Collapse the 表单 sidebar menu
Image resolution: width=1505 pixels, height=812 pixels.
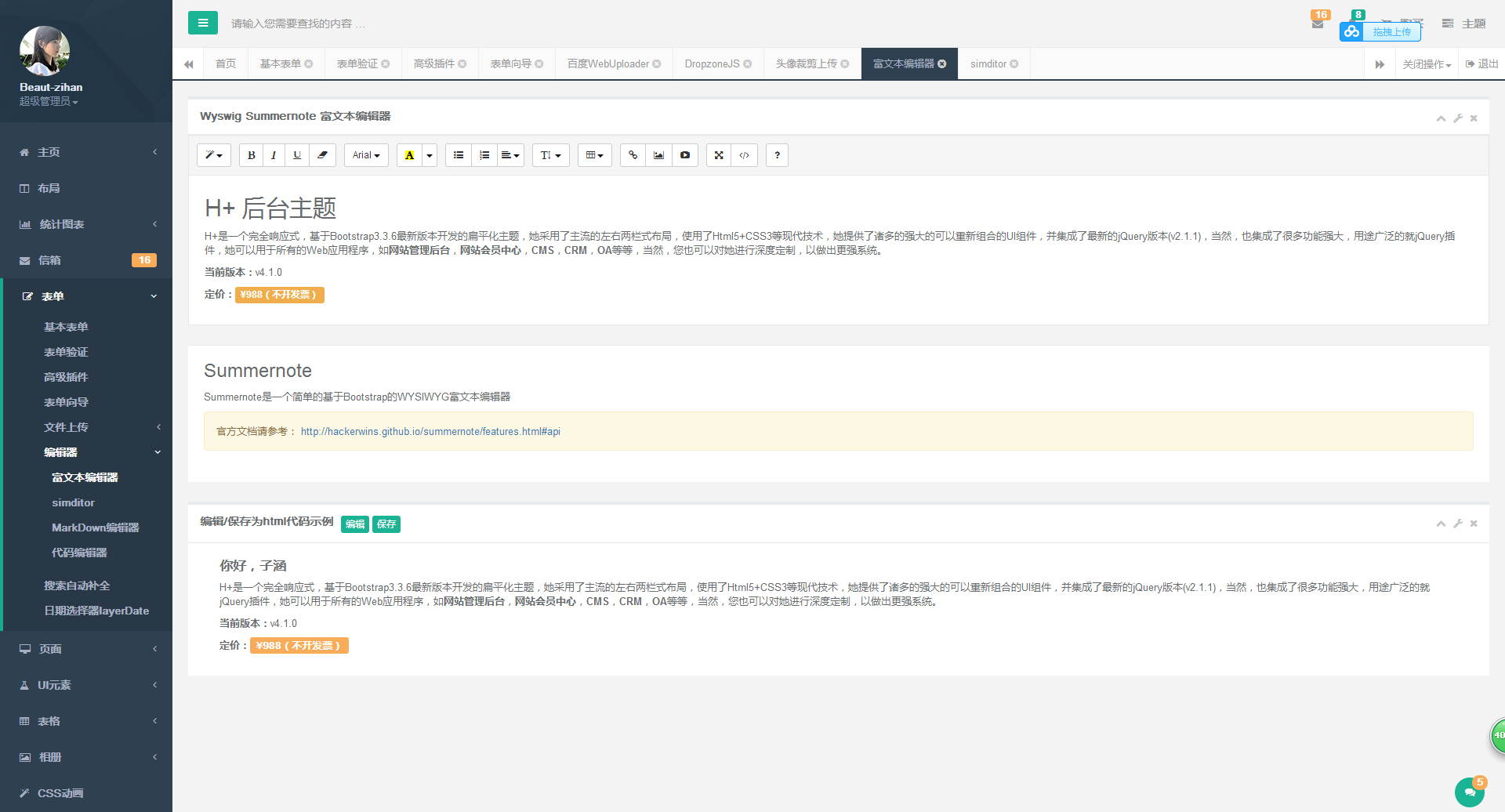(x=86, y=296)
